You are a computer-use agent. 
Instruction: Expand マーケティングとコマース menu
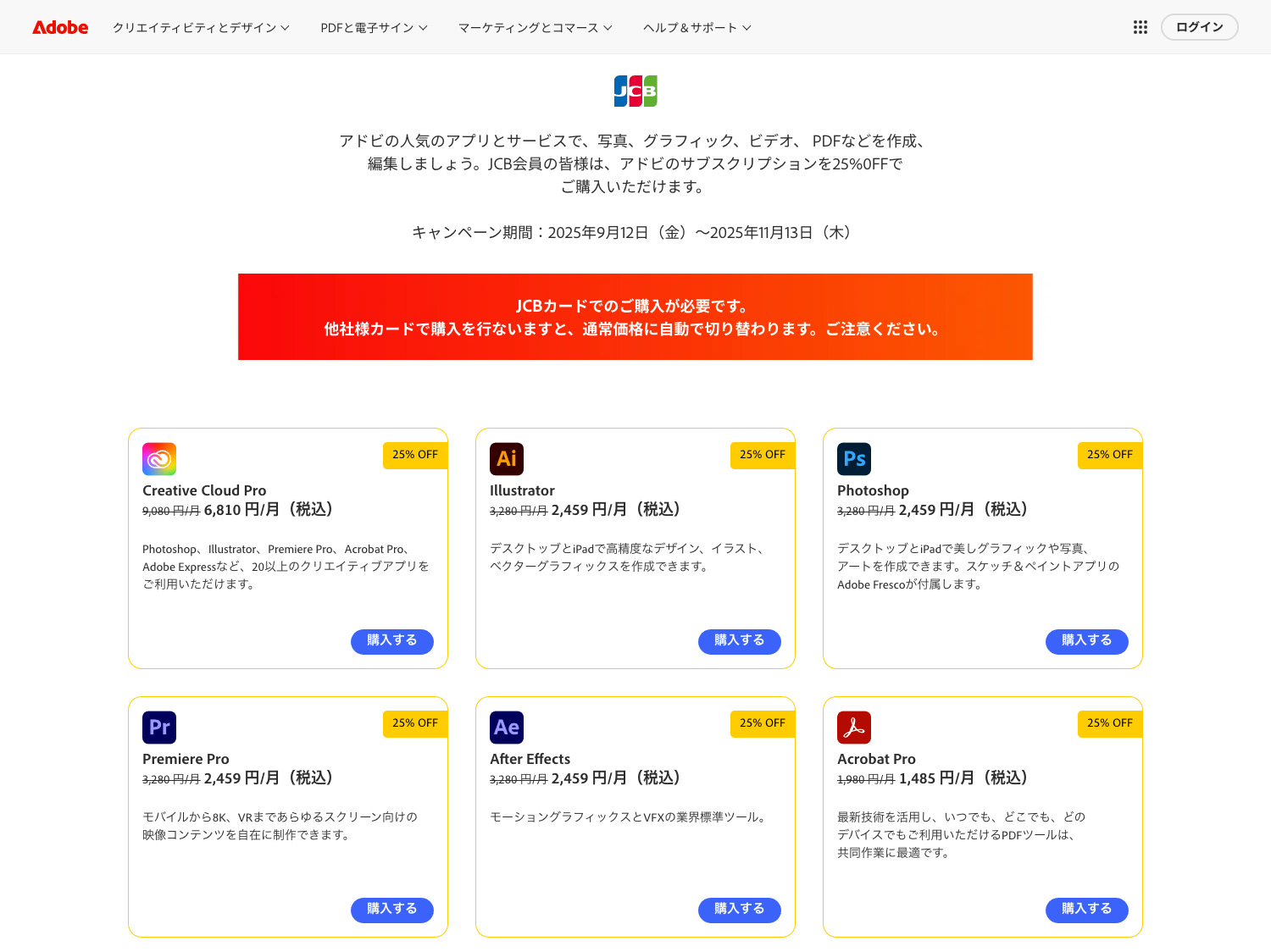point(535,28)
